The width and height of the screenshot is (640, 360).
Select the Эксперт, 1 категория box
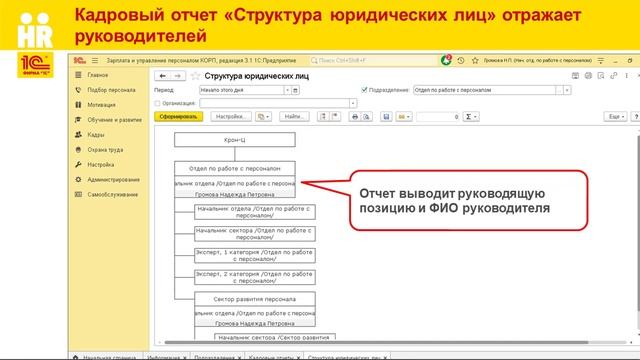(x=255, y=256)
